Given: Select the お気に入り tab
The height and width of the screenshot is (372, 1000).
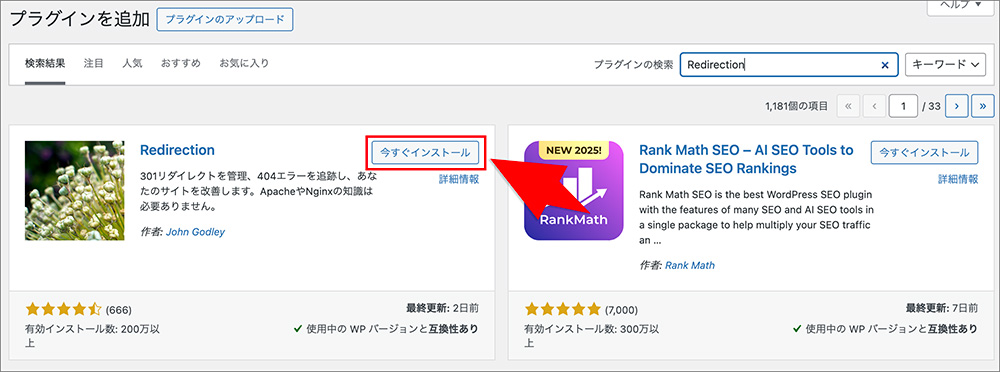Looking at the screenshot, I should coord(244,63).
